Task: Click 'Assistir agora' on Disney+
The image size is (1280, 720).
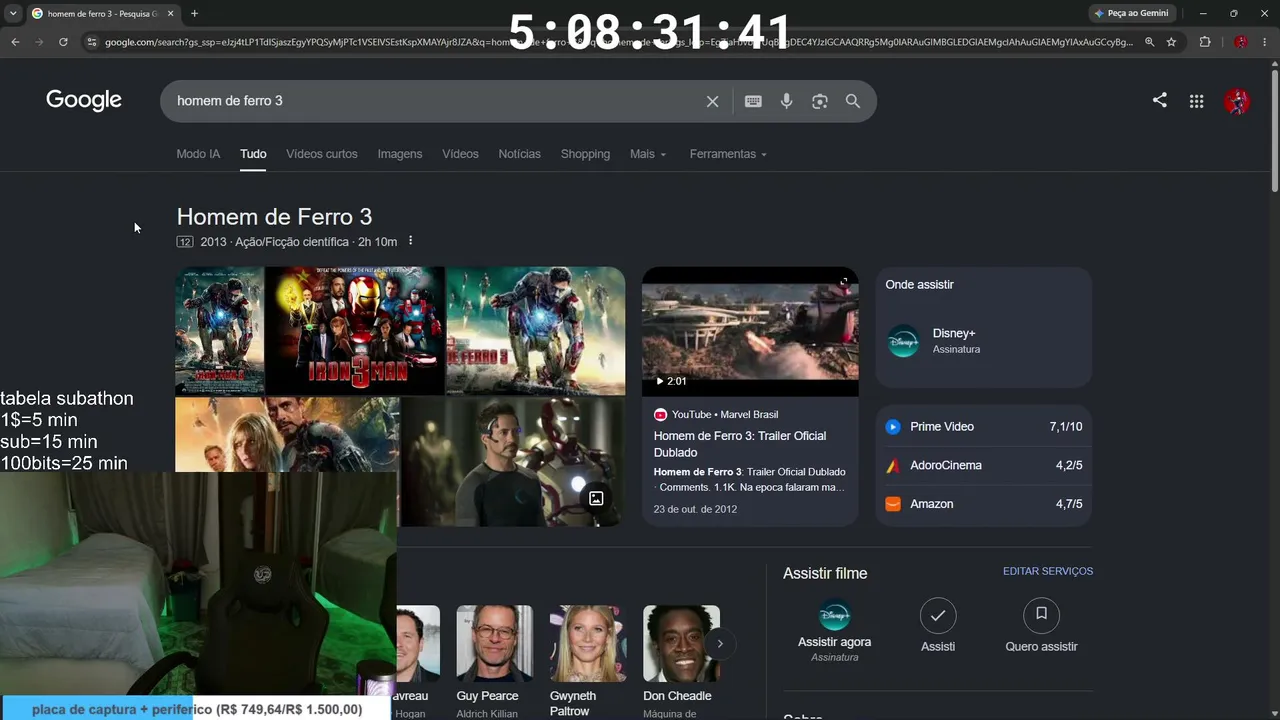Action: point(834,630)
